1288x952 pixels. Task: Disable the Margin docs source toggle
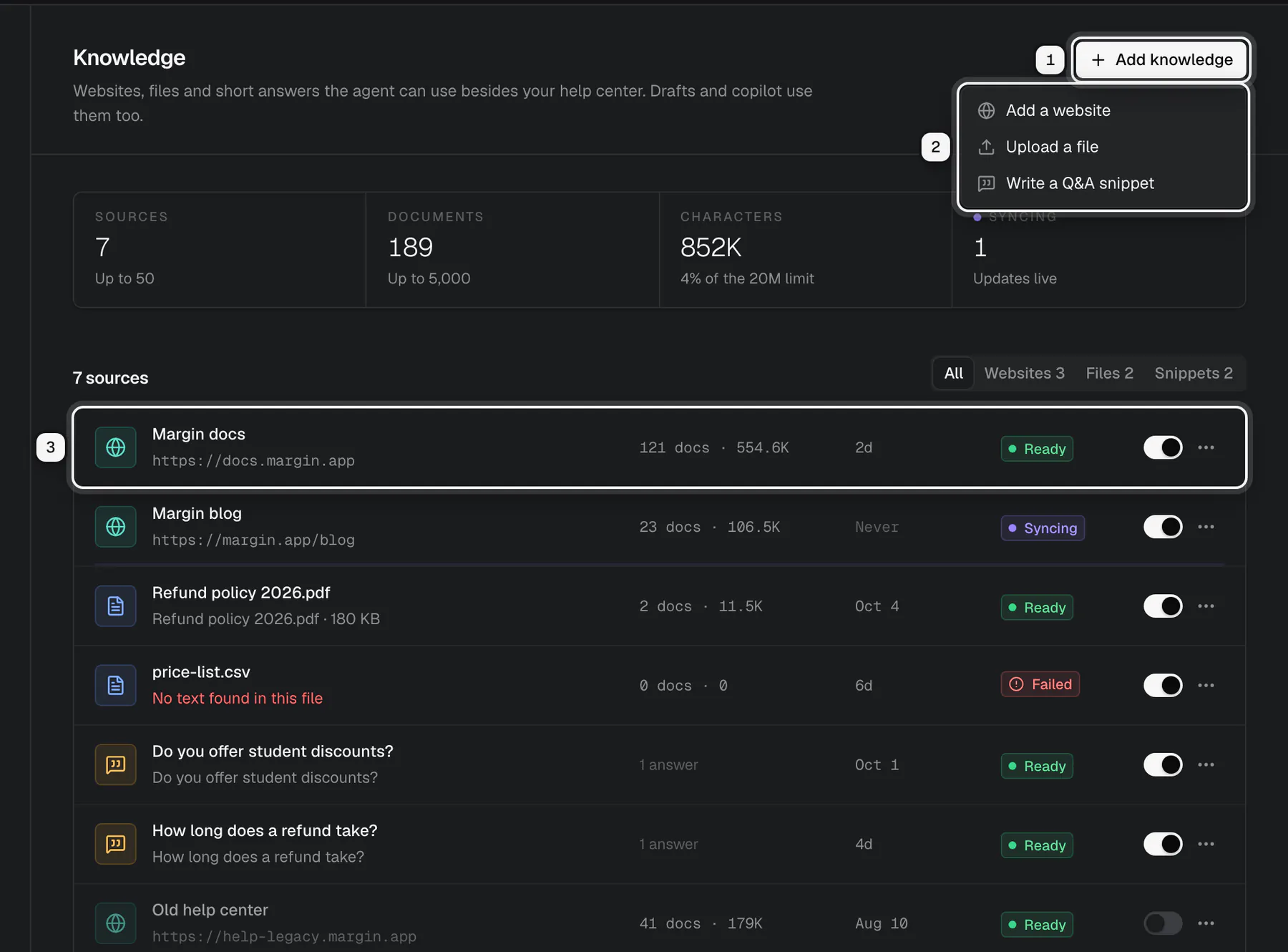(1163, 447)
